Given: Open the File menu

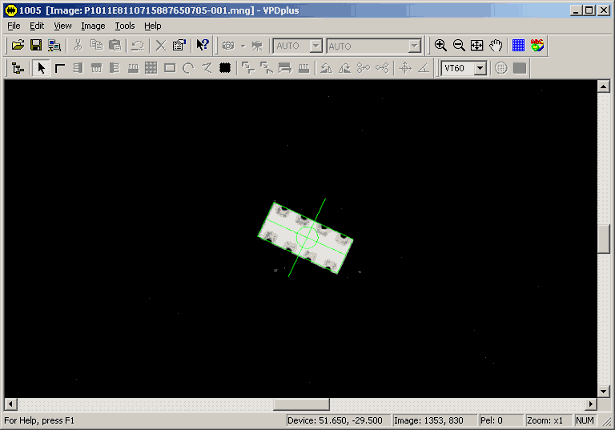Looking at the screenshot, I should coord(14,26).
